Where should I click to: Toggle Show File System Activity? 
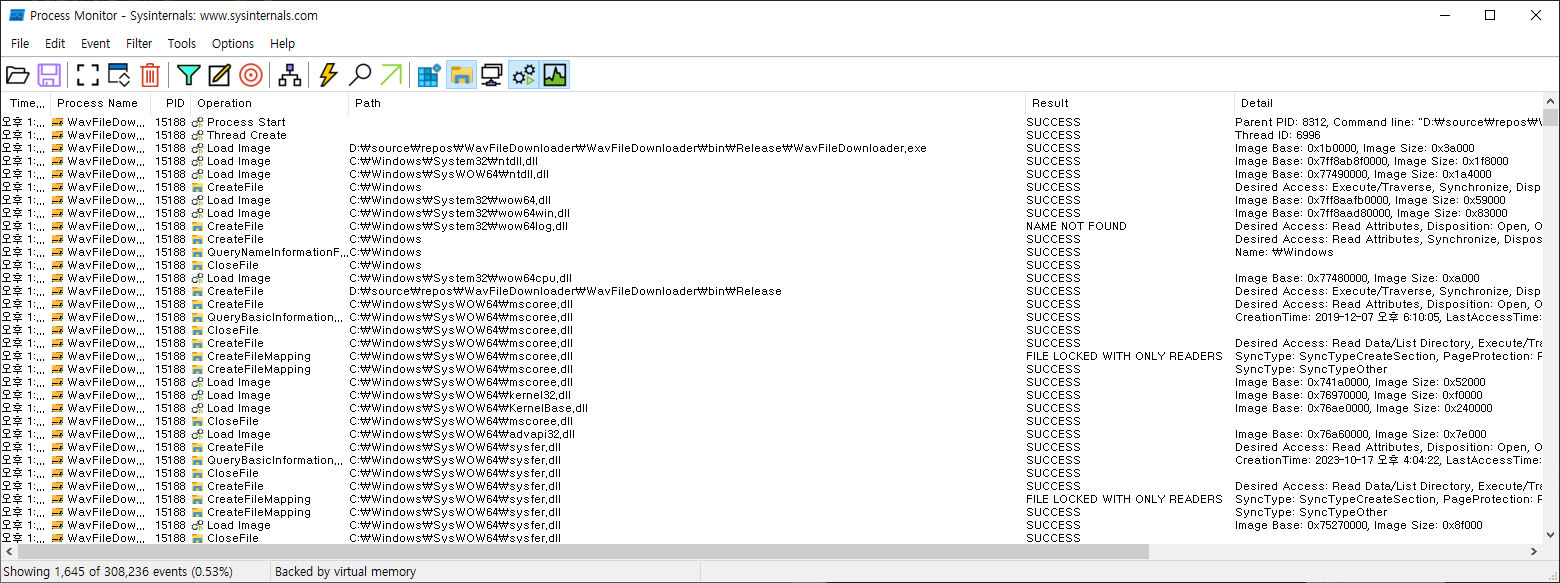461,75
